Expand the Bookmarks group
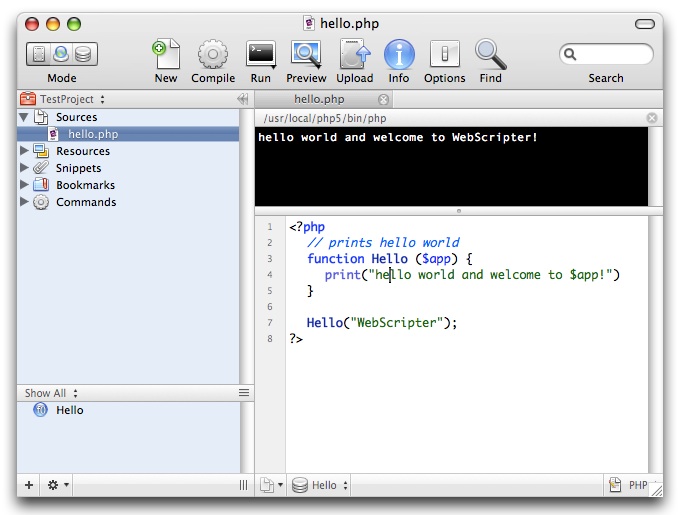The image size is (681, 515). [24, 185]
